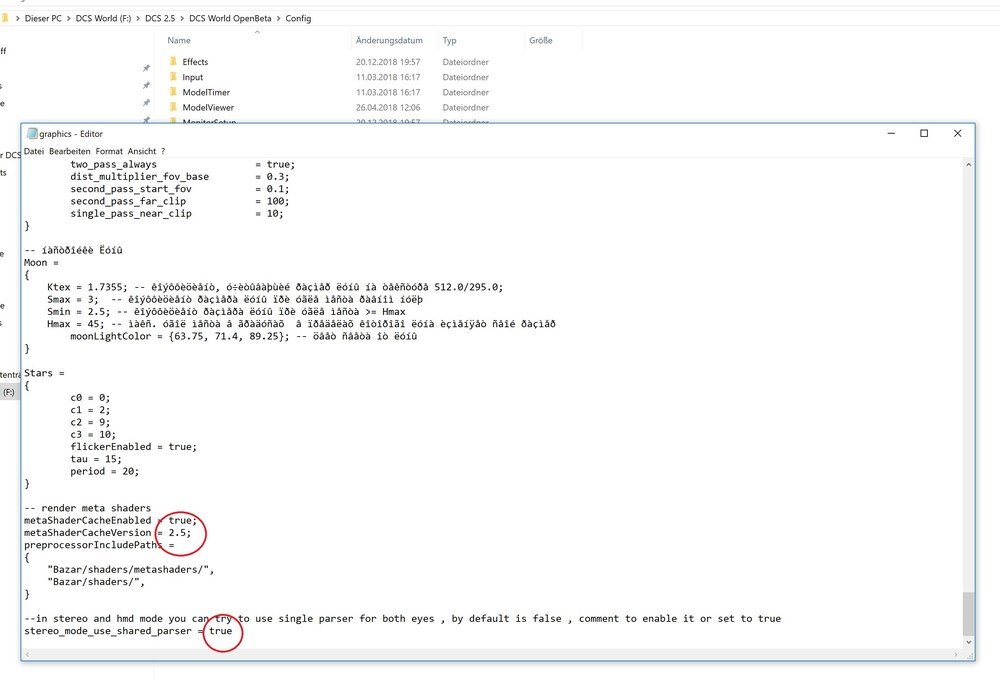The width and height of the screenshot is (1000, 680).
Task: Go to DCS 2.5 breadcrumb
Action: [x=160, y=18]
